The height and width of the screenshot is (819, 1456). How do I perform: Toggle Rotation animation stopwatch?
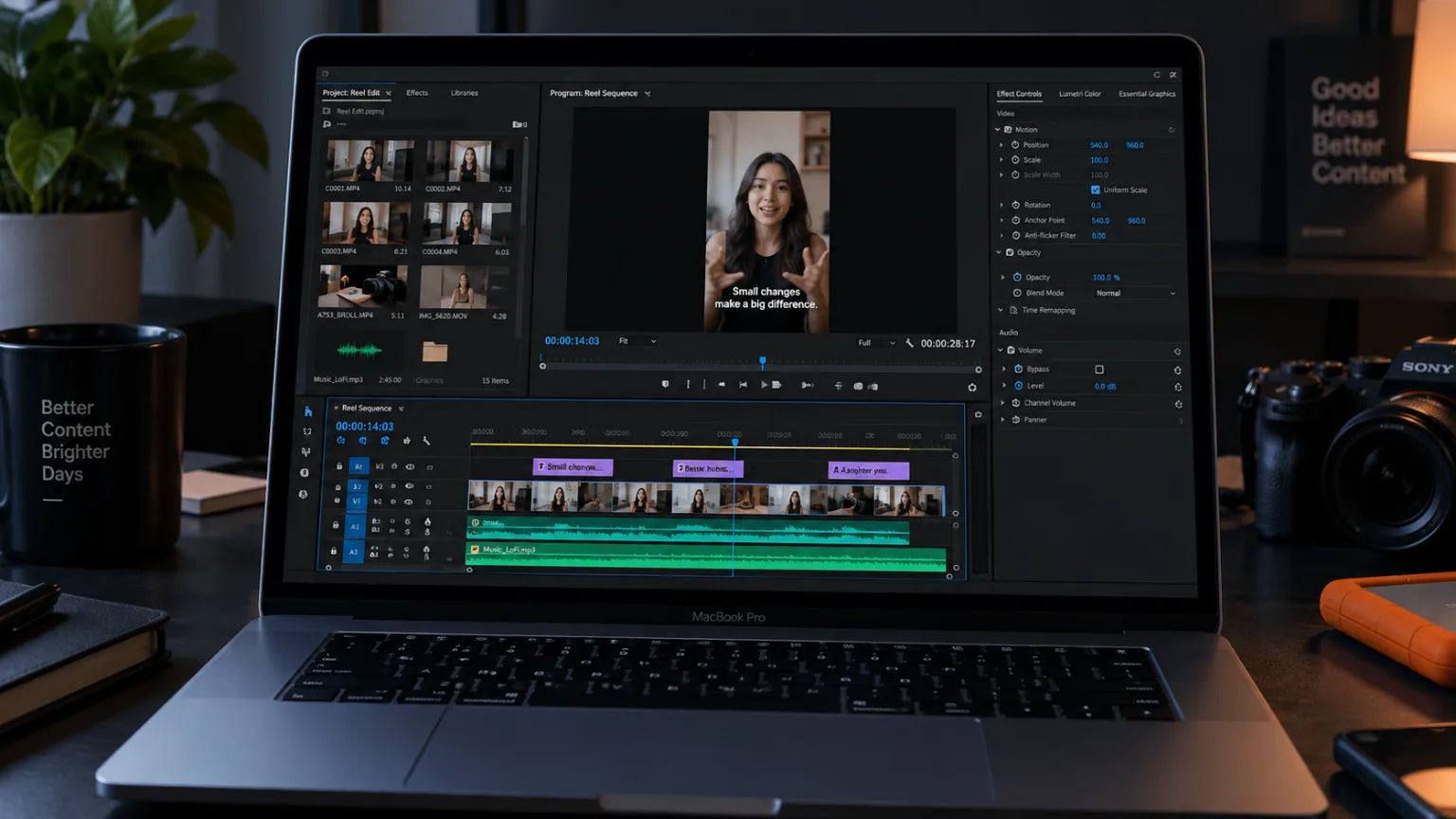1015,205
